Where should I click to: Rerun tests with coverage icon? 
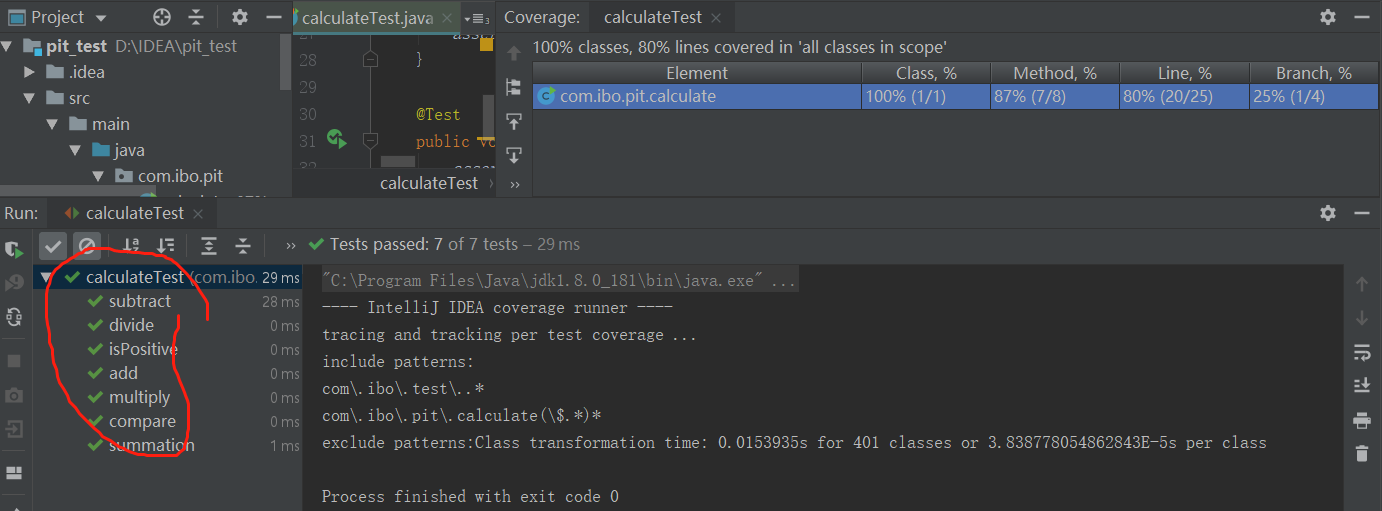click(x=14, y=249)
